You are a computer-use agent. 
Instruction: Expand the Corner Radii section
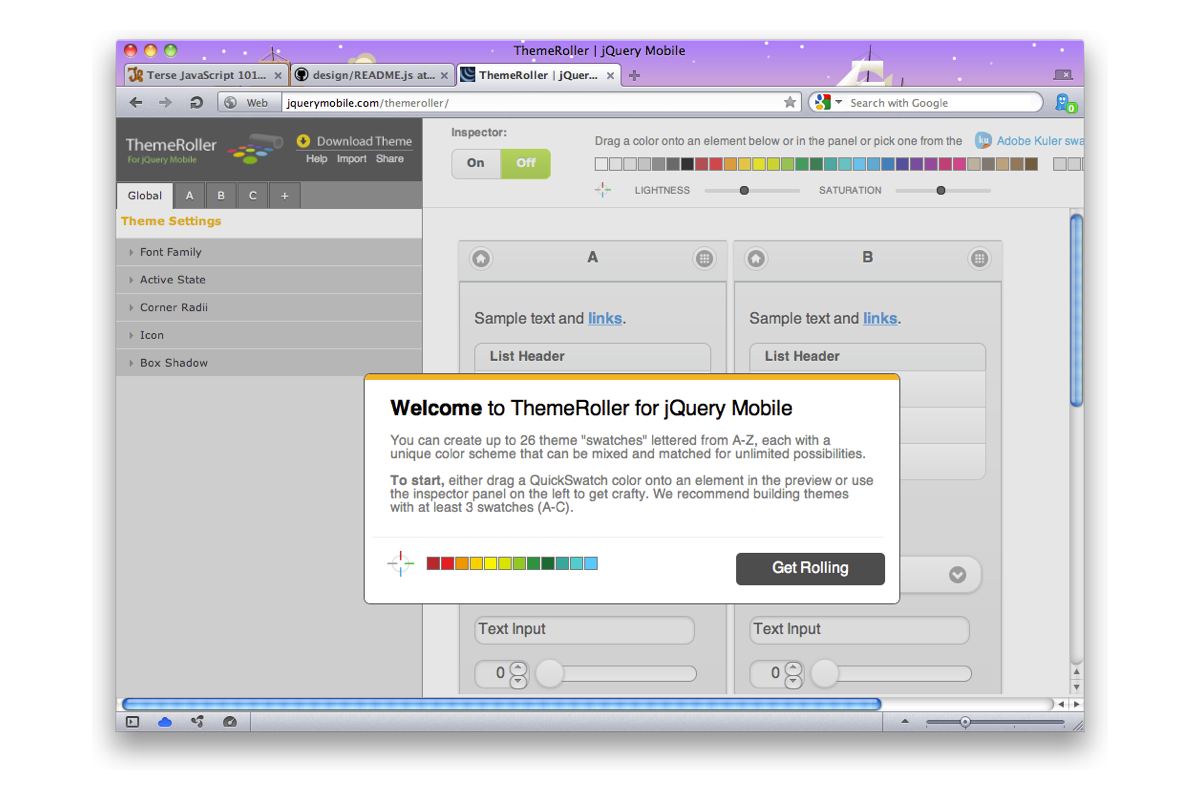pos(269,308)
